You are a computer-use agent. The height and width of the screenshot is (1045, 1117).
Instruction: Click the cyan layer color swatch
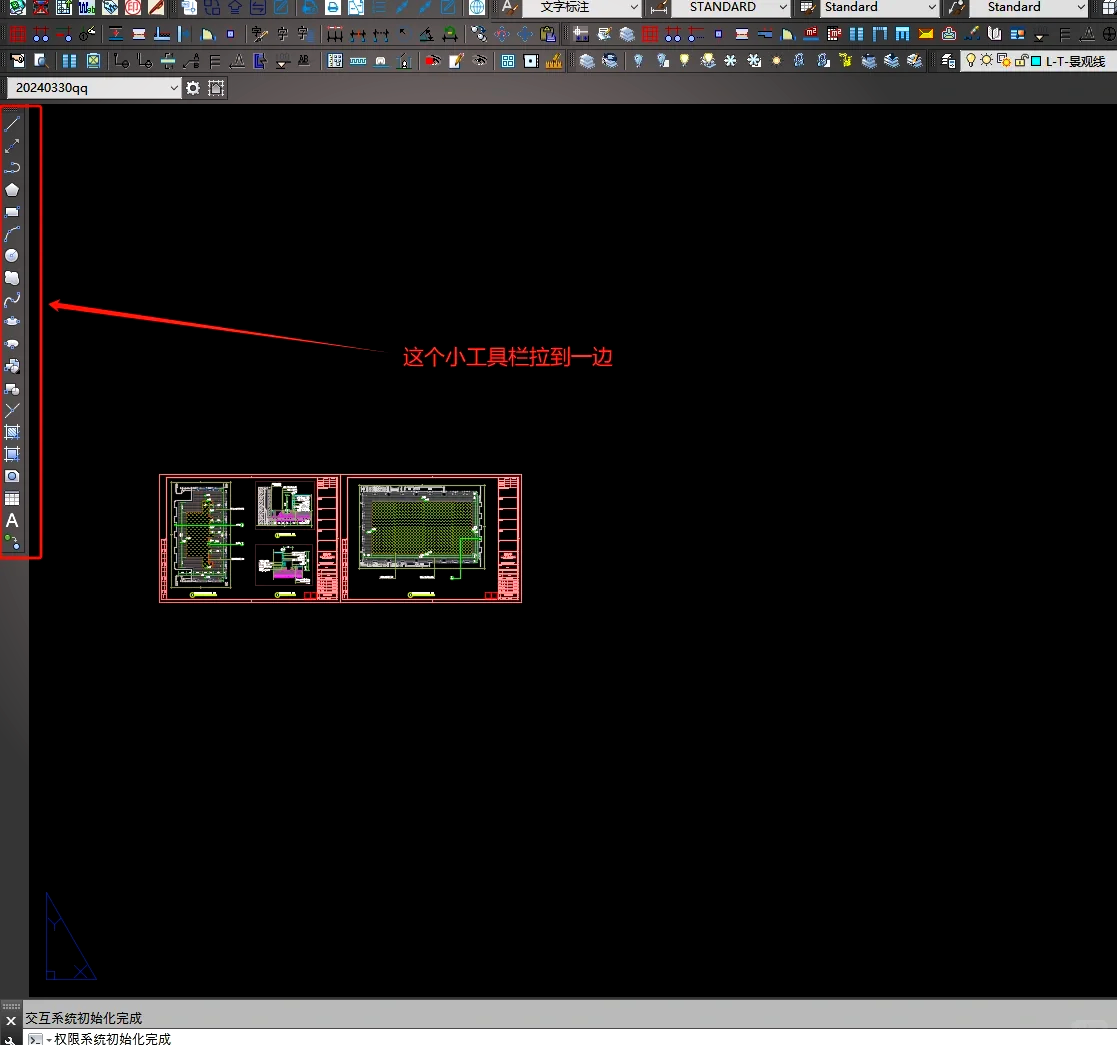tap(1036, 61)
